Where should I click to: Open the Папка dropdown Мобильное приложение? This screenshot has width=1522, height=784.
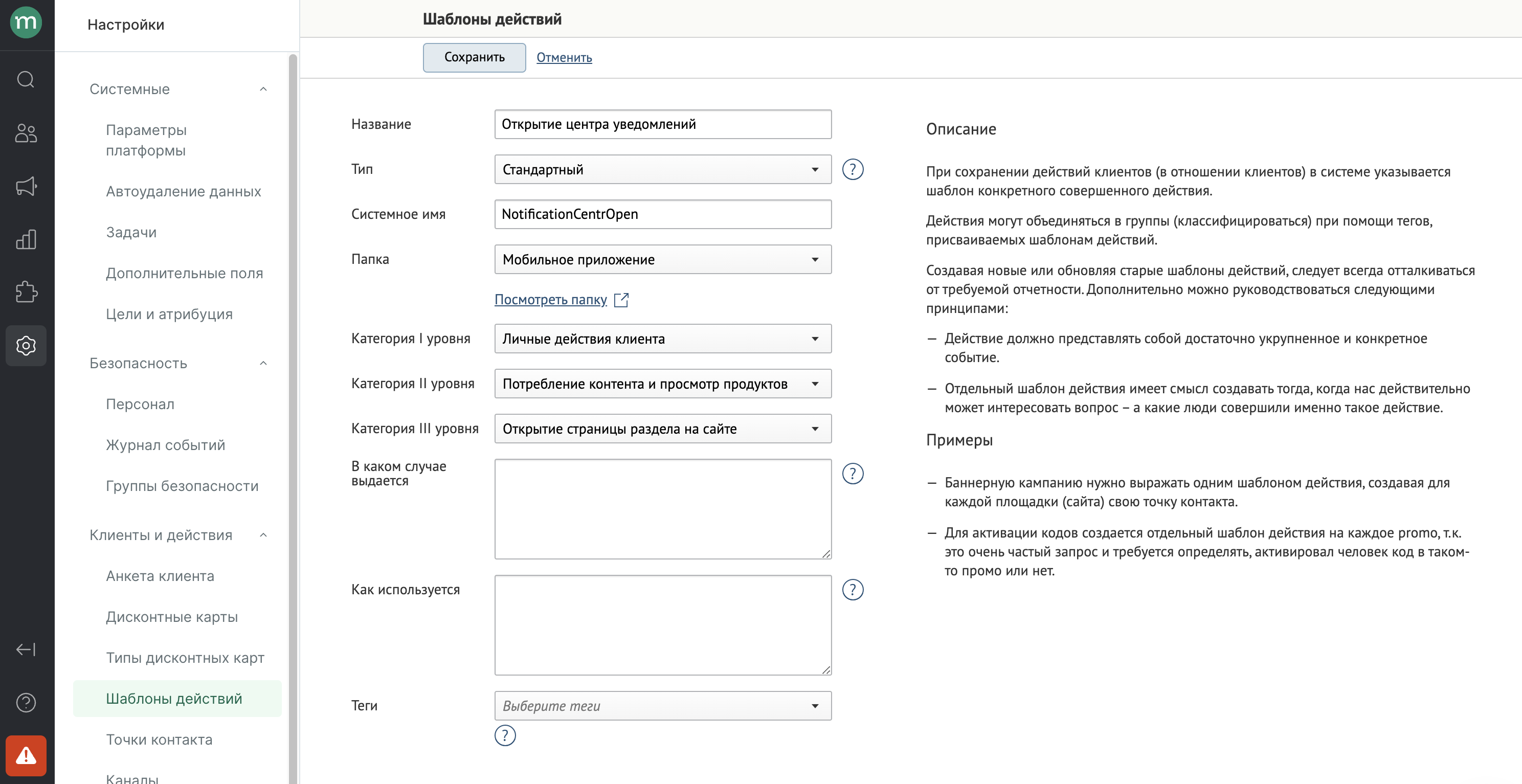663,259
